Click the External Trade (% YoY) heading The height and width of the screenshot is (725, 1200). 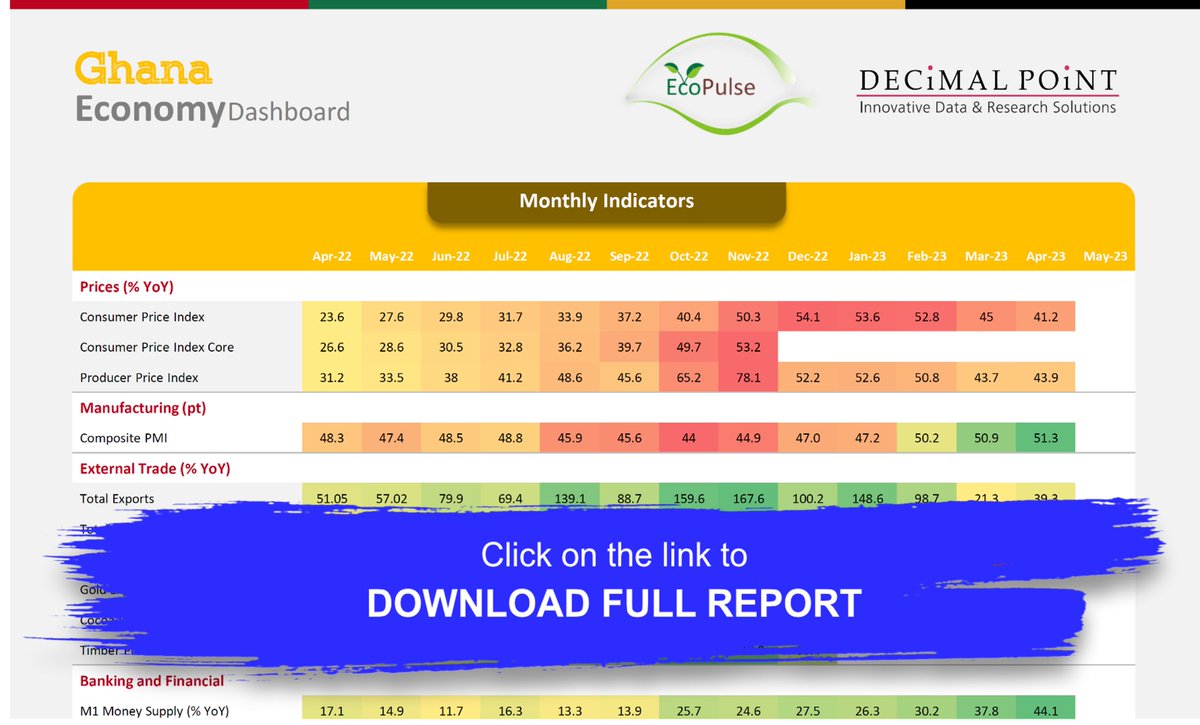pos(155,468)
